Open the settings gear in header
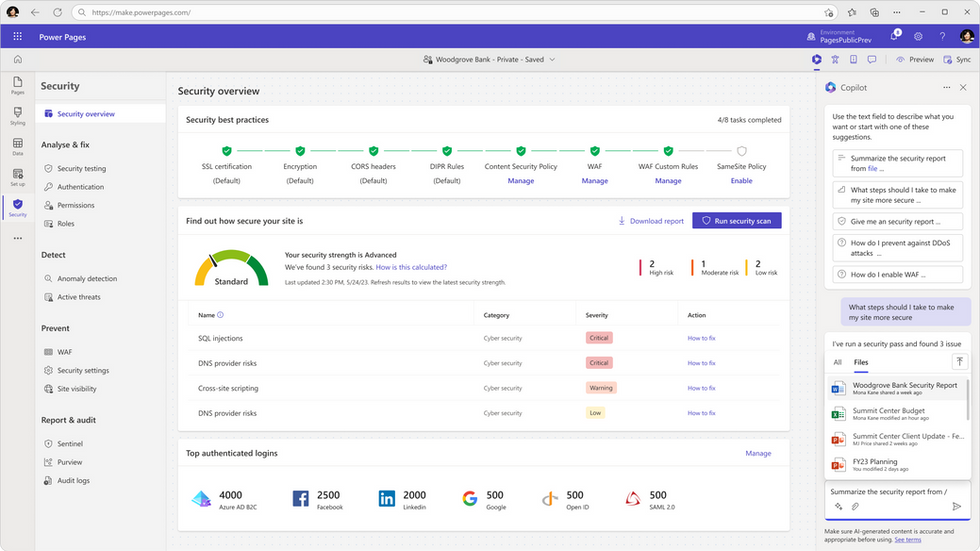 point(918,36)
